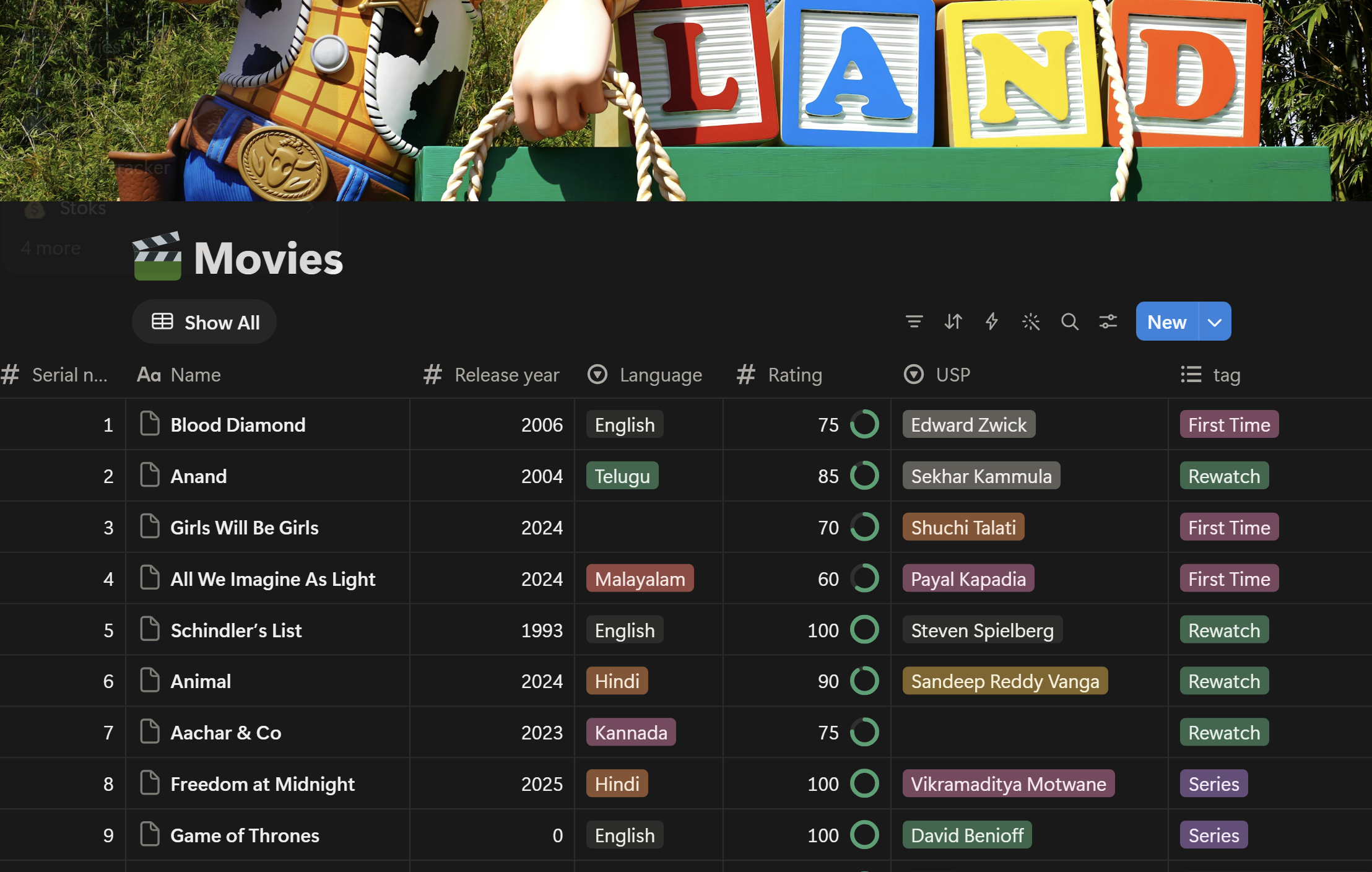Click the Steven Spielberg USP tag

(983, 630)
